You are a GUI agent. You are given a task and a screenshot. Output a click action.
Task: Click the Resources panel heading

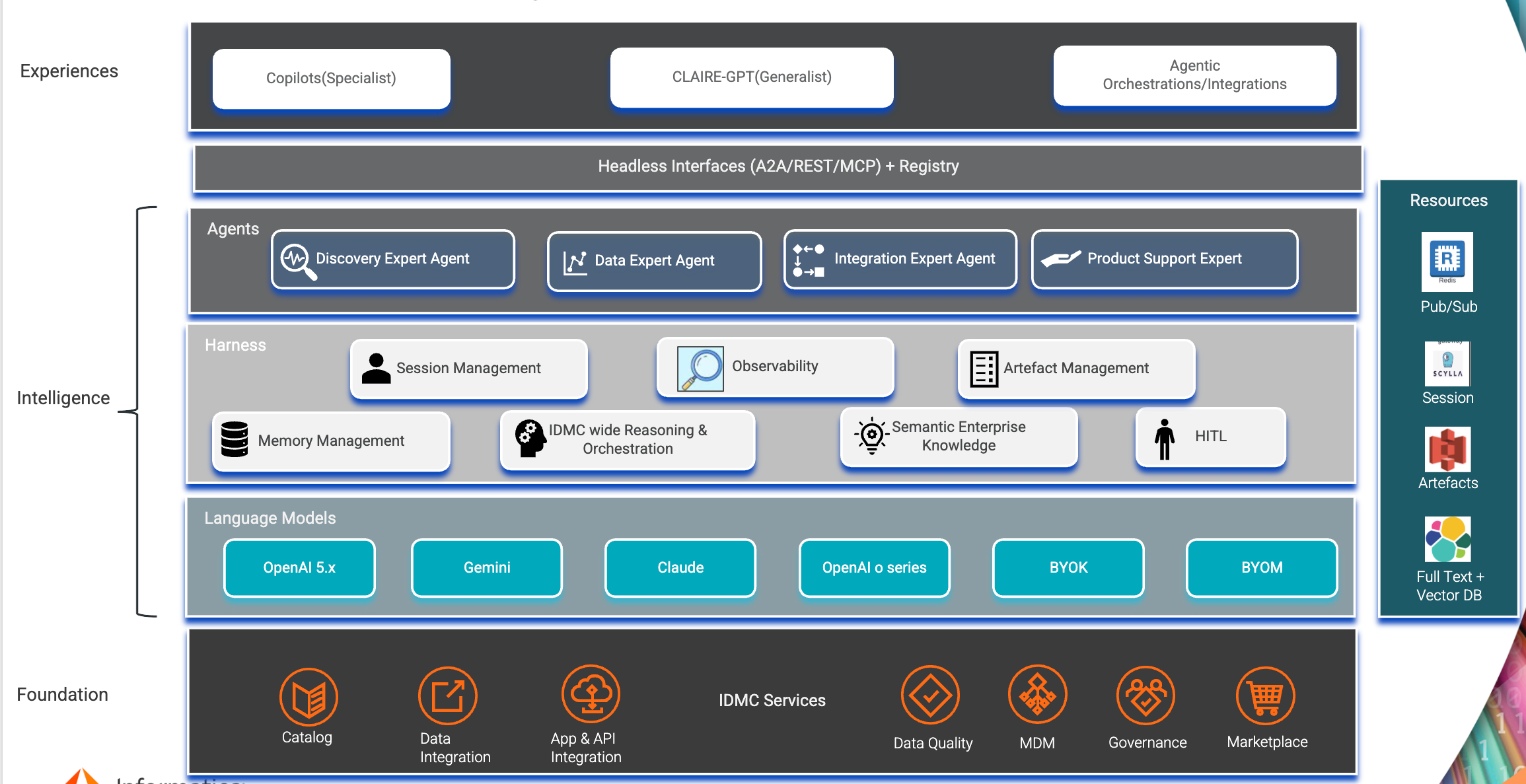(x=1449, y=201)
